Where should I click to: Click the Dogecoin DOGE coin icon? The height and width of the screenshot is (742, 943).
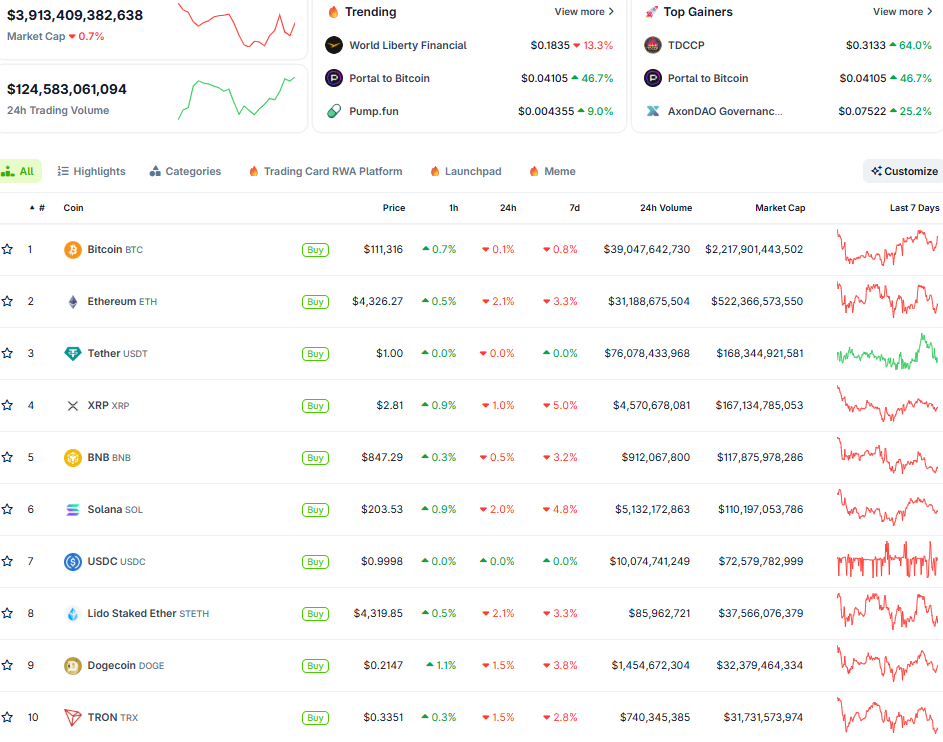(x=72, y=665)
